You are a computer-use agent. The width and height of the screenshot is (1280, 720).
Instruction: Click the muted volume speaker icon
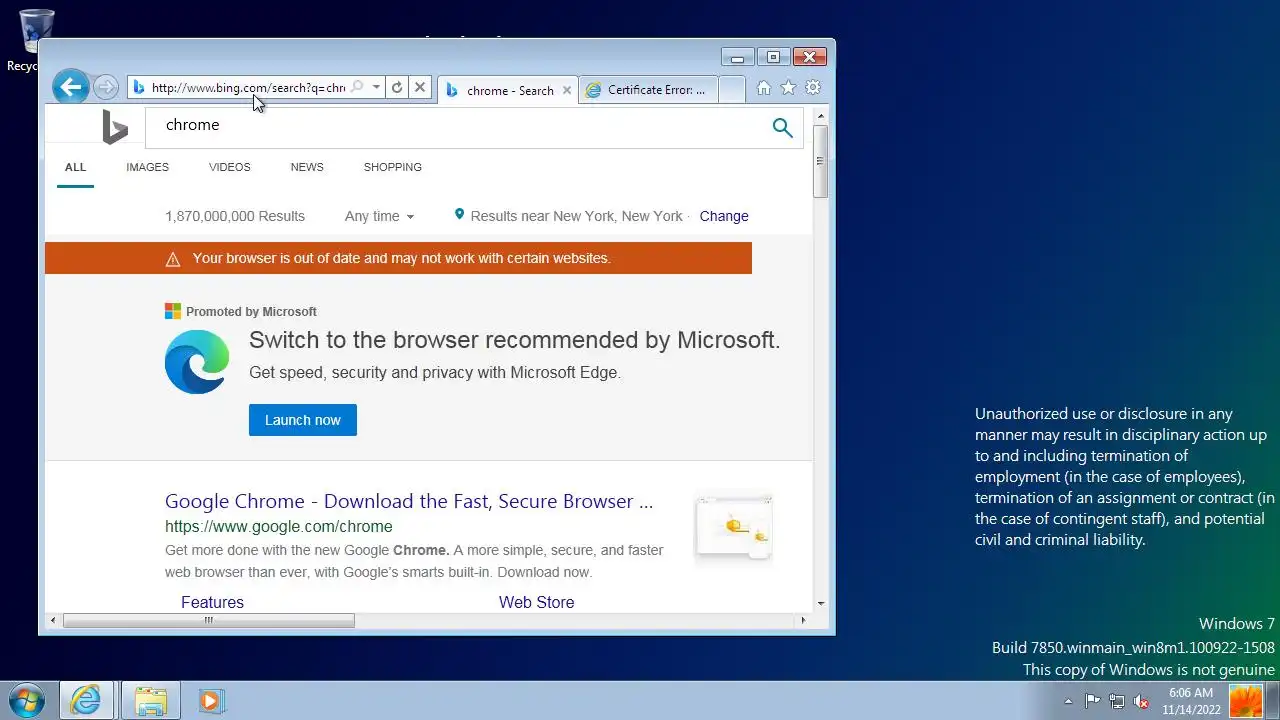(x=1141, y=701)
